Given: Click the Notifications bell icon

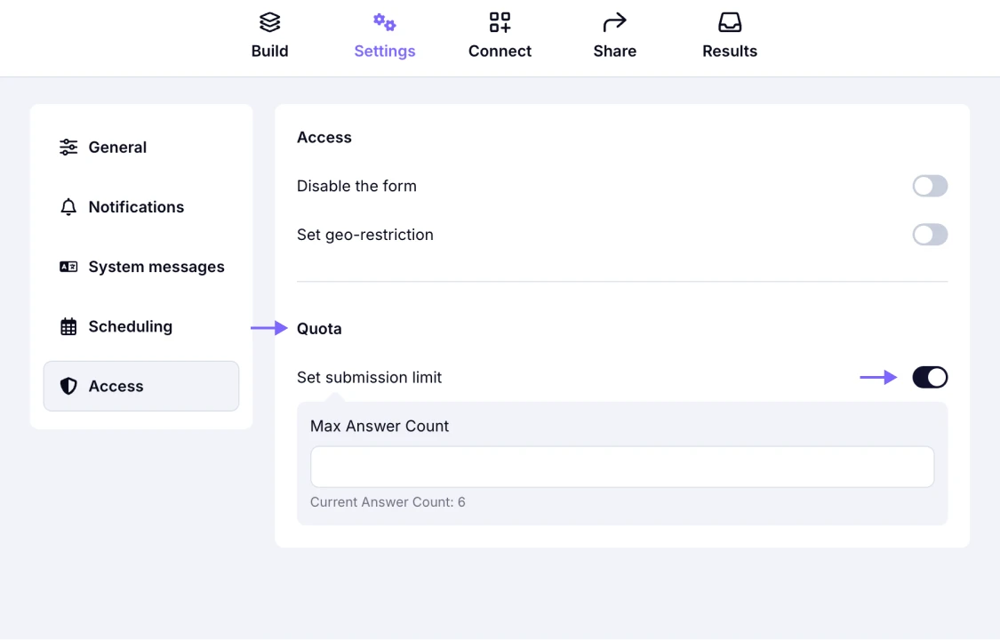Looking at the screenshot, I should (68, 206).
